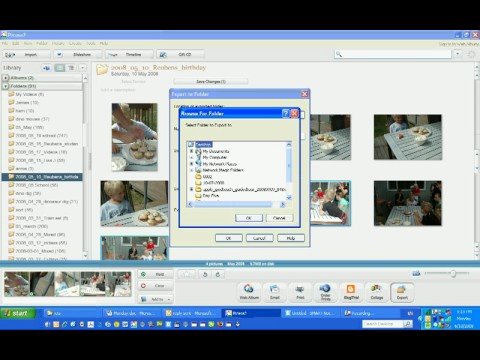480x360 pixels.
Task: Click the Print icon button
Action: [300, 292]
